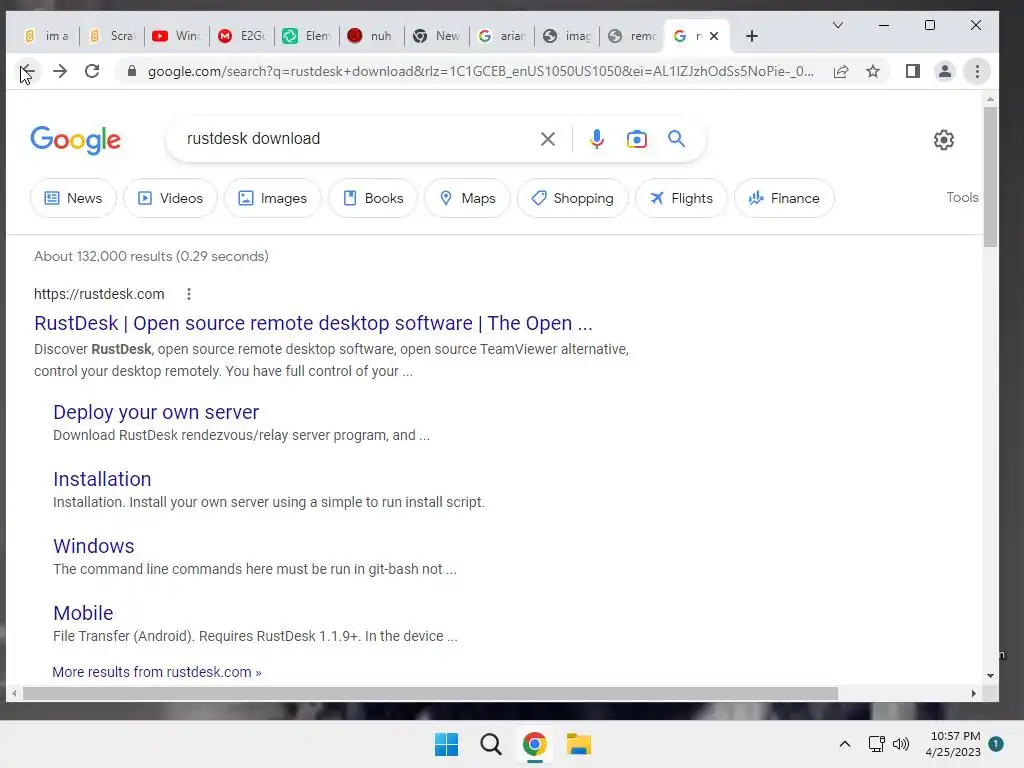Open search Tools
The image size is (1024, 768).
point(962,197)
